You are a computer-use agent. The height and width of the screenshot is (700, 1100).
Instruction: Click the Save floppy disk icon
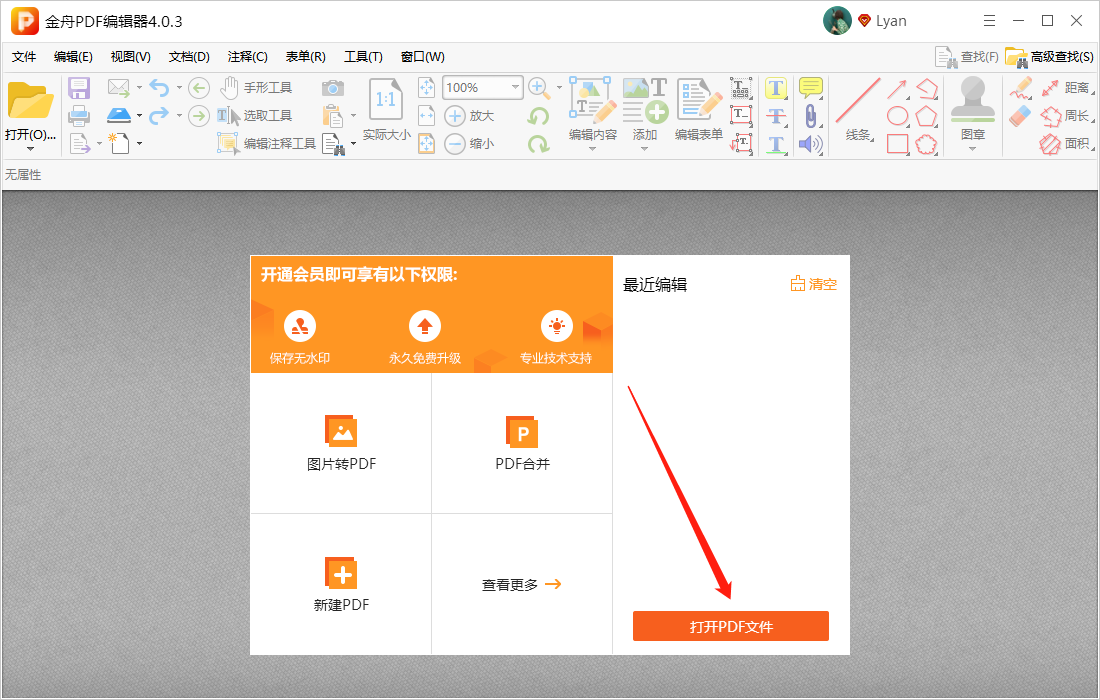pyautogui.click(x=79, y=88)
